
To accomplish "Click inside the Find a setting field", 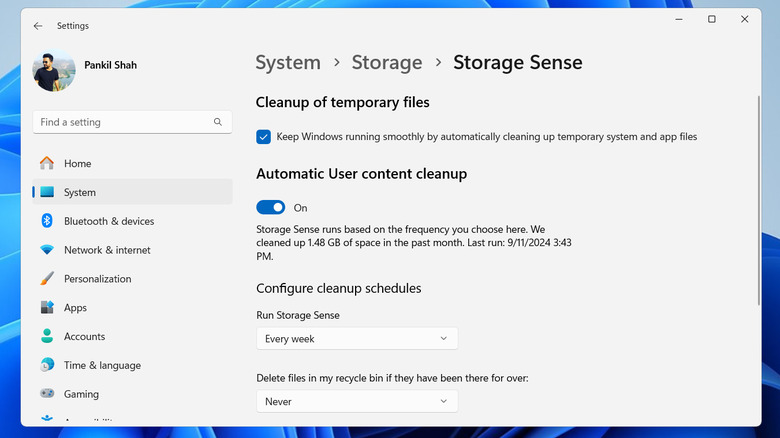I will pos(120,122).
